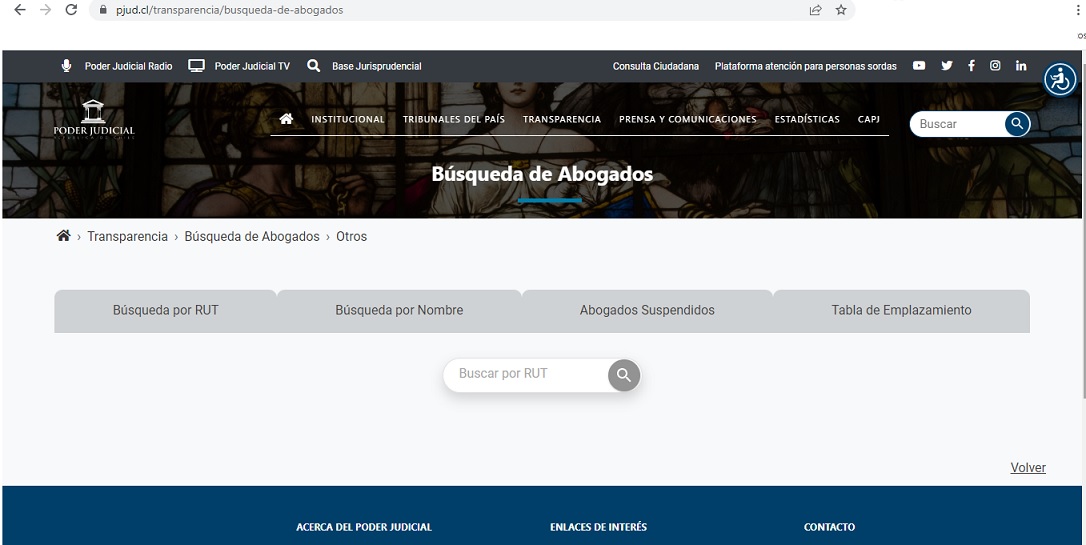Viewport: 1086px width, 545px height.
Task: Click Búsqueda de Abogados in the breadcrumb
Action: point(252,237)
